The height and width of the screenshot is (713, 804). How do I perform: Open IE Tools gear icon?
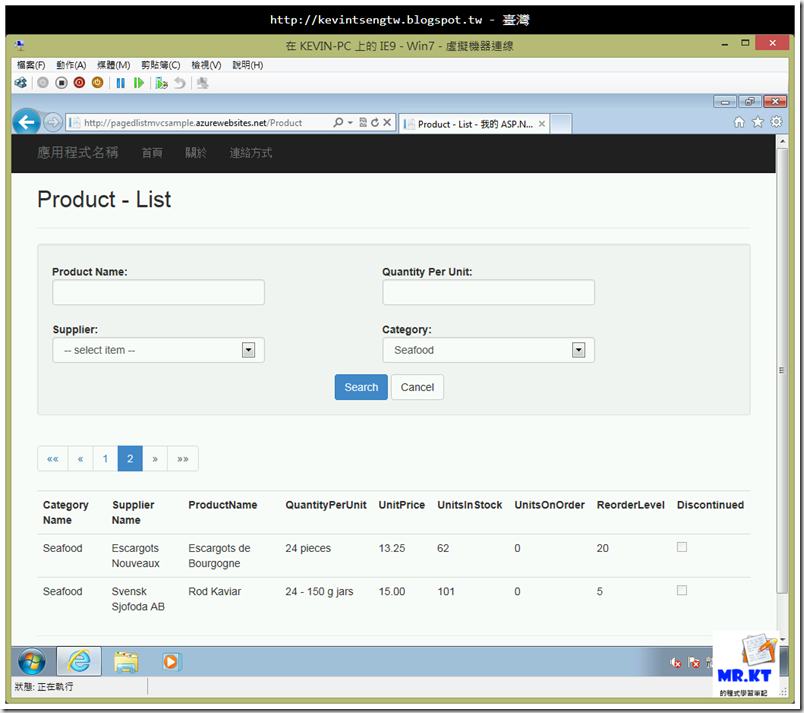[777, 121]
